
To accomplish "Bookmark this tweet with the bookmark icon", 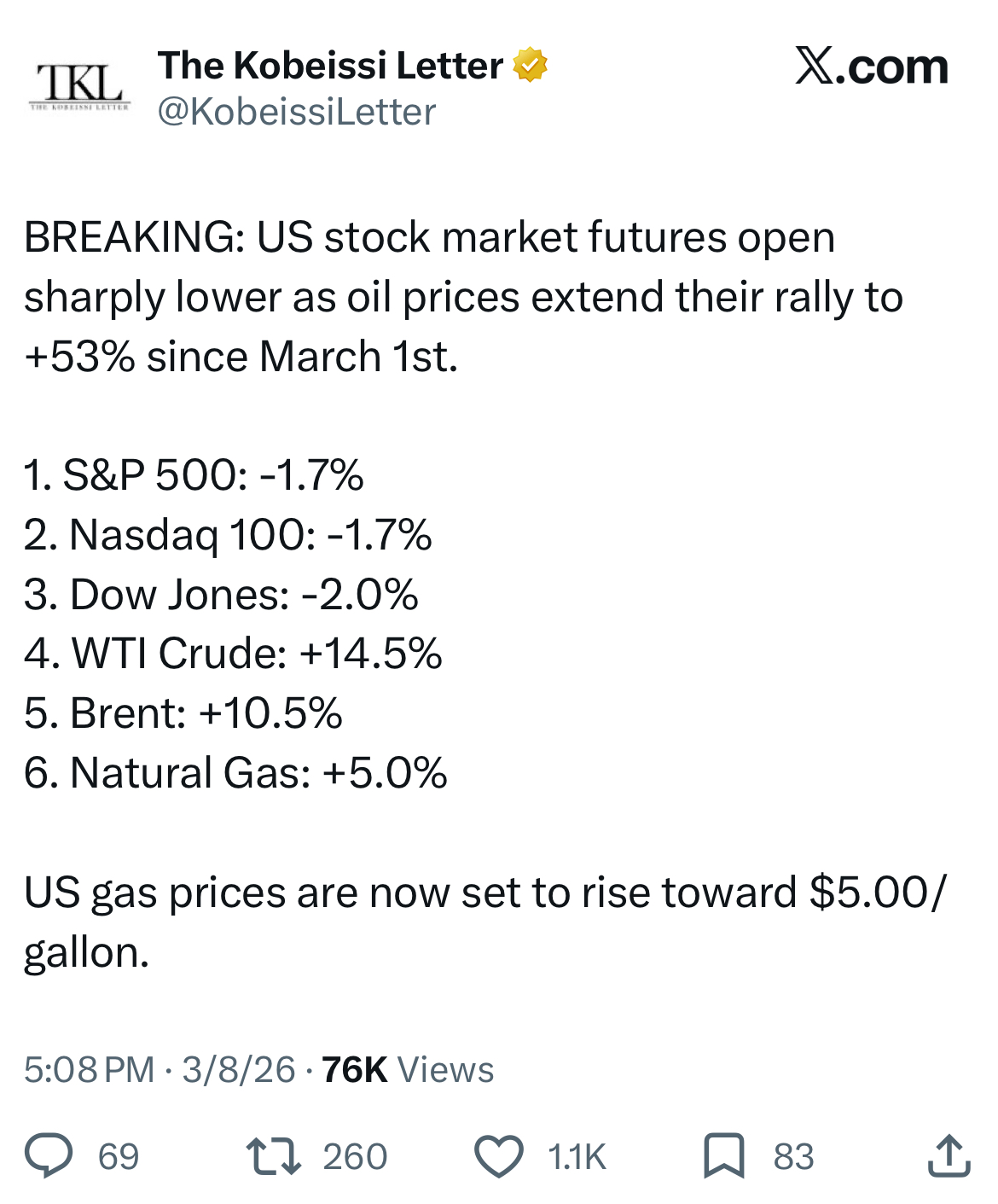I will tap(723, 1156).
